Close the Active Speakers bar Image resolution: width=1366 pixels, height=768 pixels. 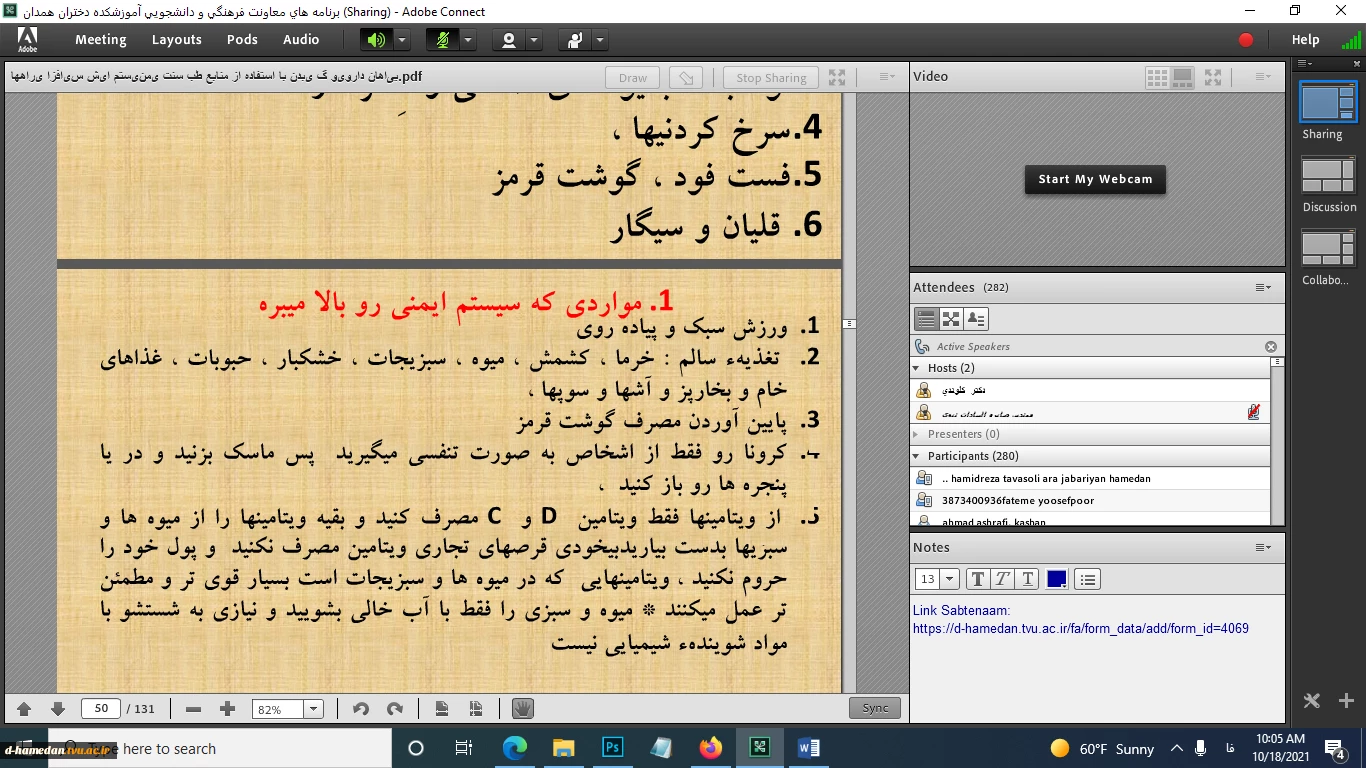[1271, 347]
